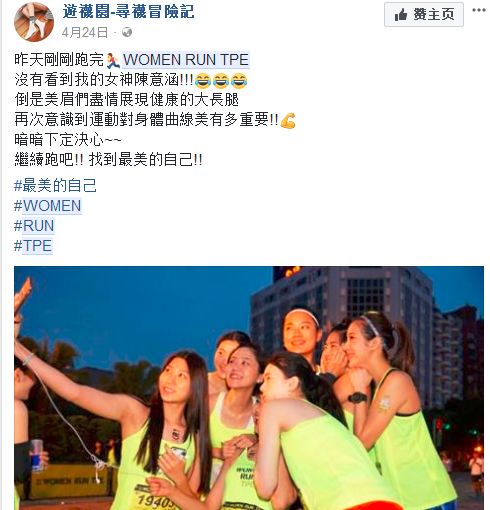Click the thumbs-up icon in 赞主页
The width and height of the screenshot is (490, 510).
[x=401, y=15]
